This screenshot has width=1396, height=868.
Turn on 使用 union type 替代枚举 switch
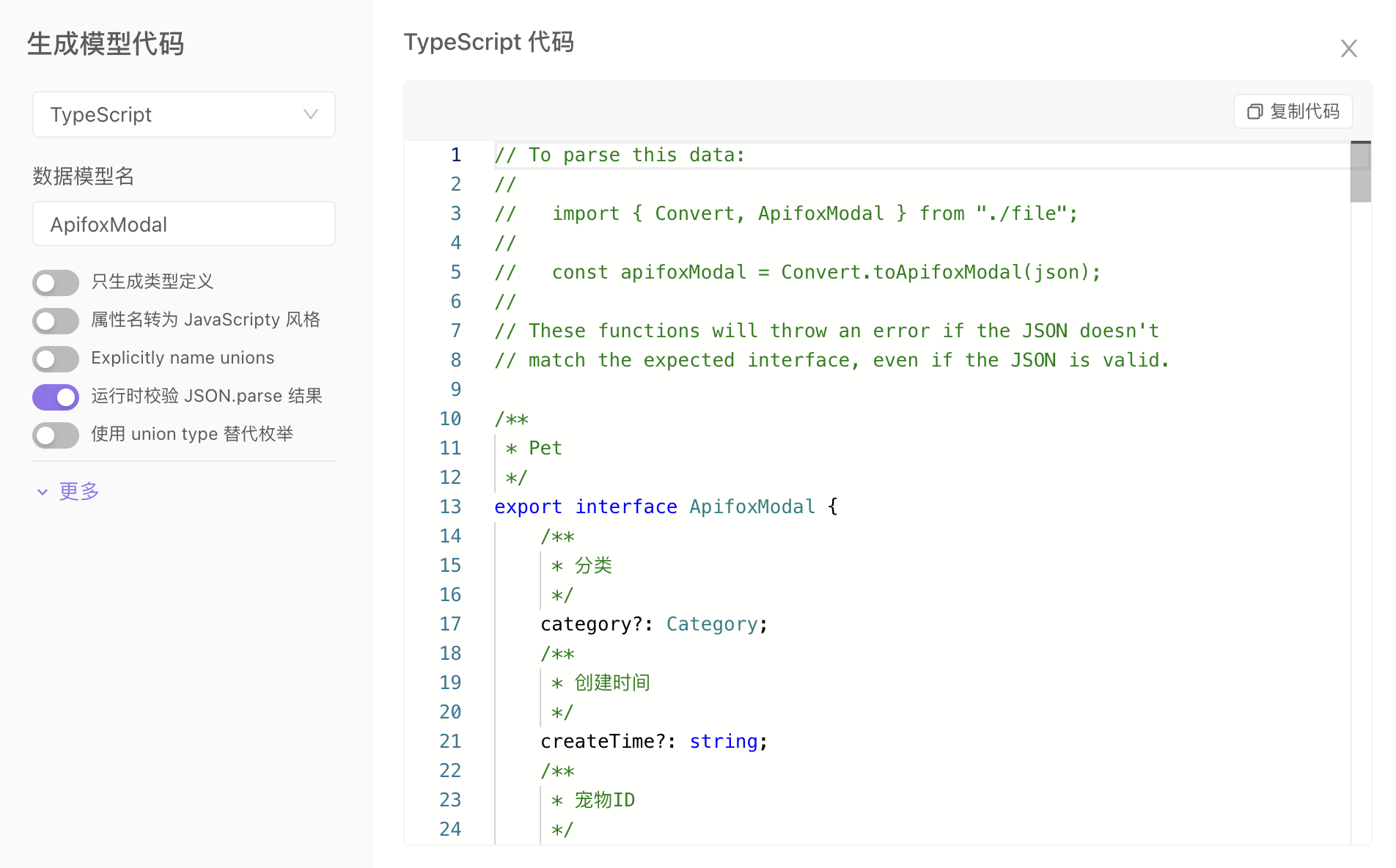point(56,435)
